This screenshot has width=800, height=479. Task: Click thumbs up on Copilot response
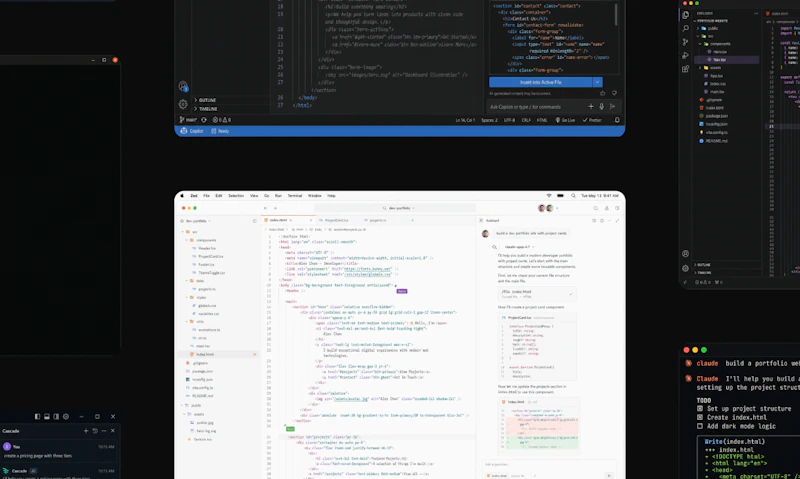(603, 93)
